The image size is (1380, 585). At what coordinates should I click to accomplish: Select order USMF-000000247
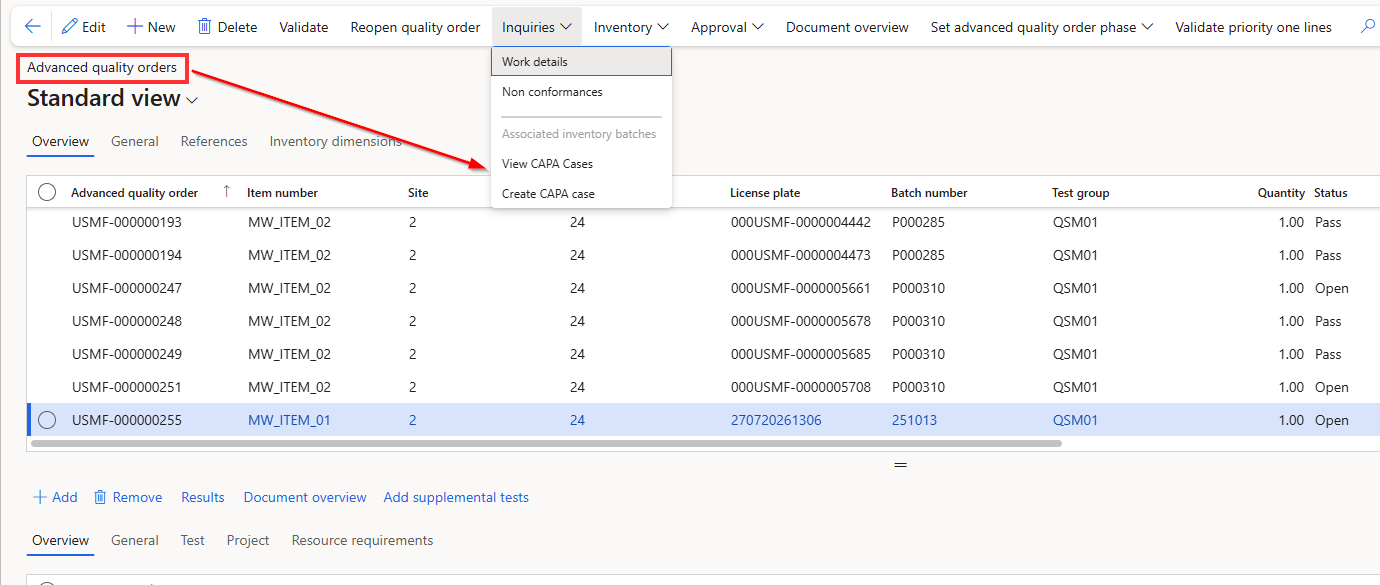pyautogui.click(x=127, y=288)
